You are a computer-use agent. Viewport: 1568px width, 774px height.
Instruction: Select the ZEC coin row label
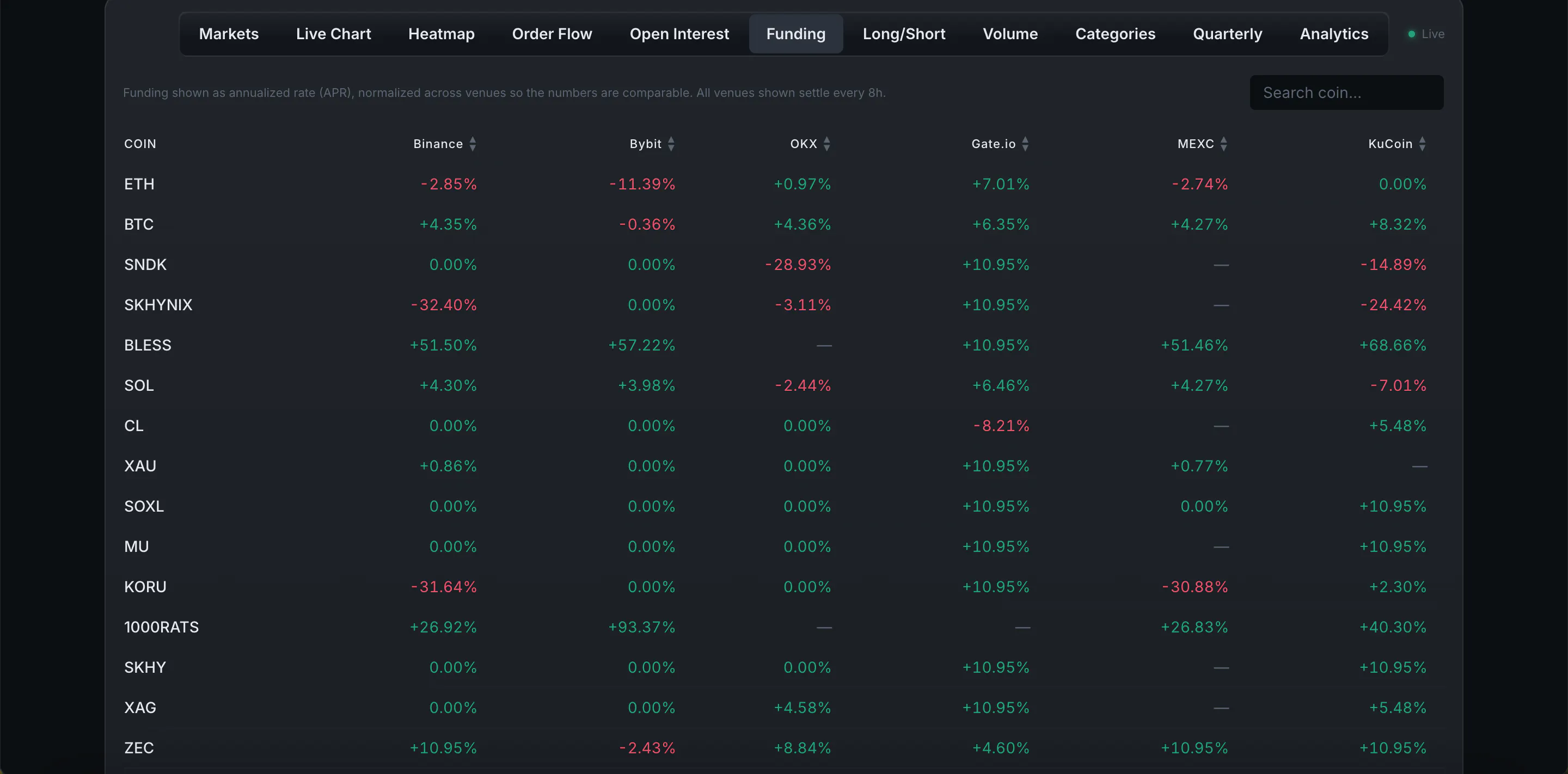coord(139,748)
